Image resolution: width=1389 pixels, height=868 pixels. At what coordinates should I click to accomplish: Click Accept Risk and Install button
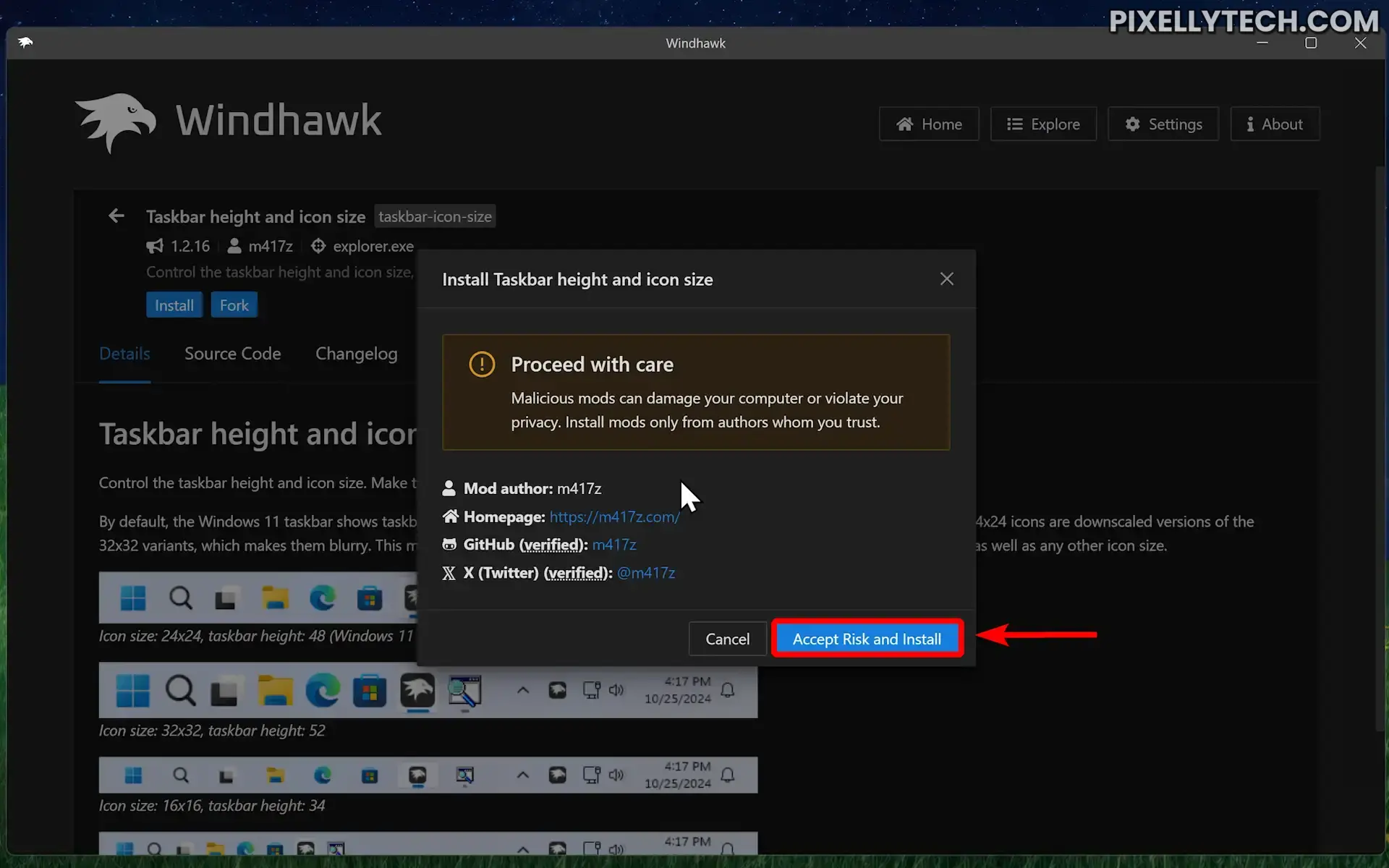tap(867, 639)
